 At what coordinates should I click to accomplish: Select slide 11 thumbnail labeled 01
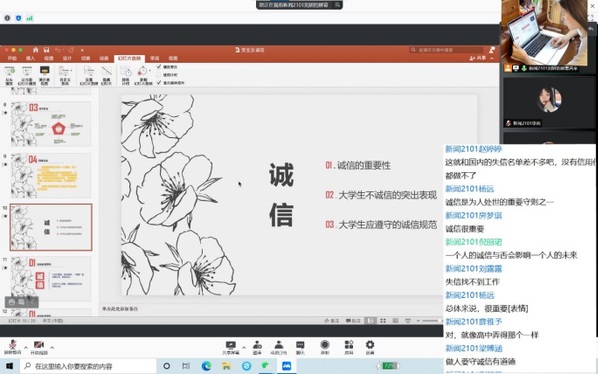(50, 279)
